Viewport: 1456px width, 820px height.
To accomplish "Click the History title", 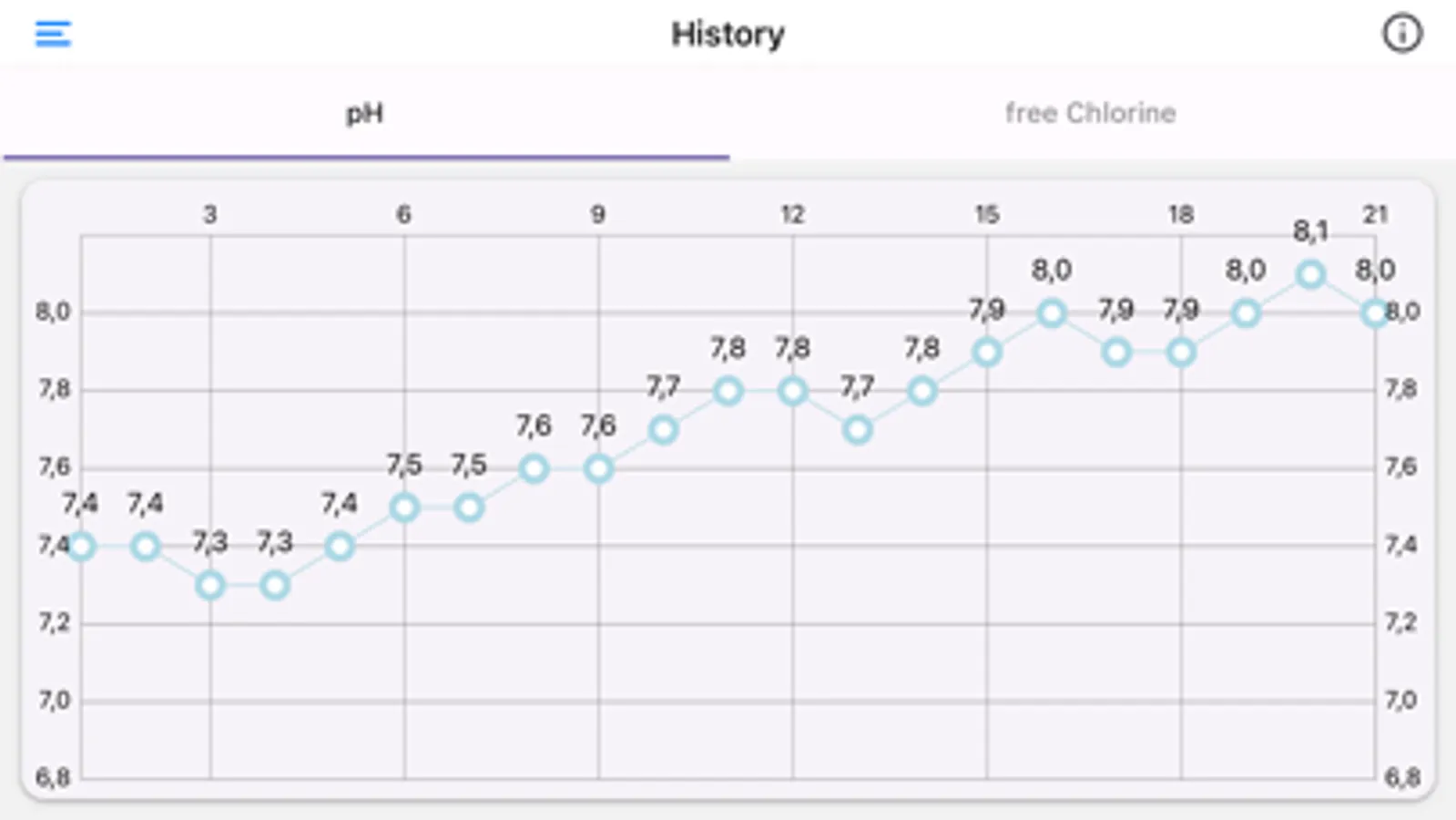I will point(727,33).
